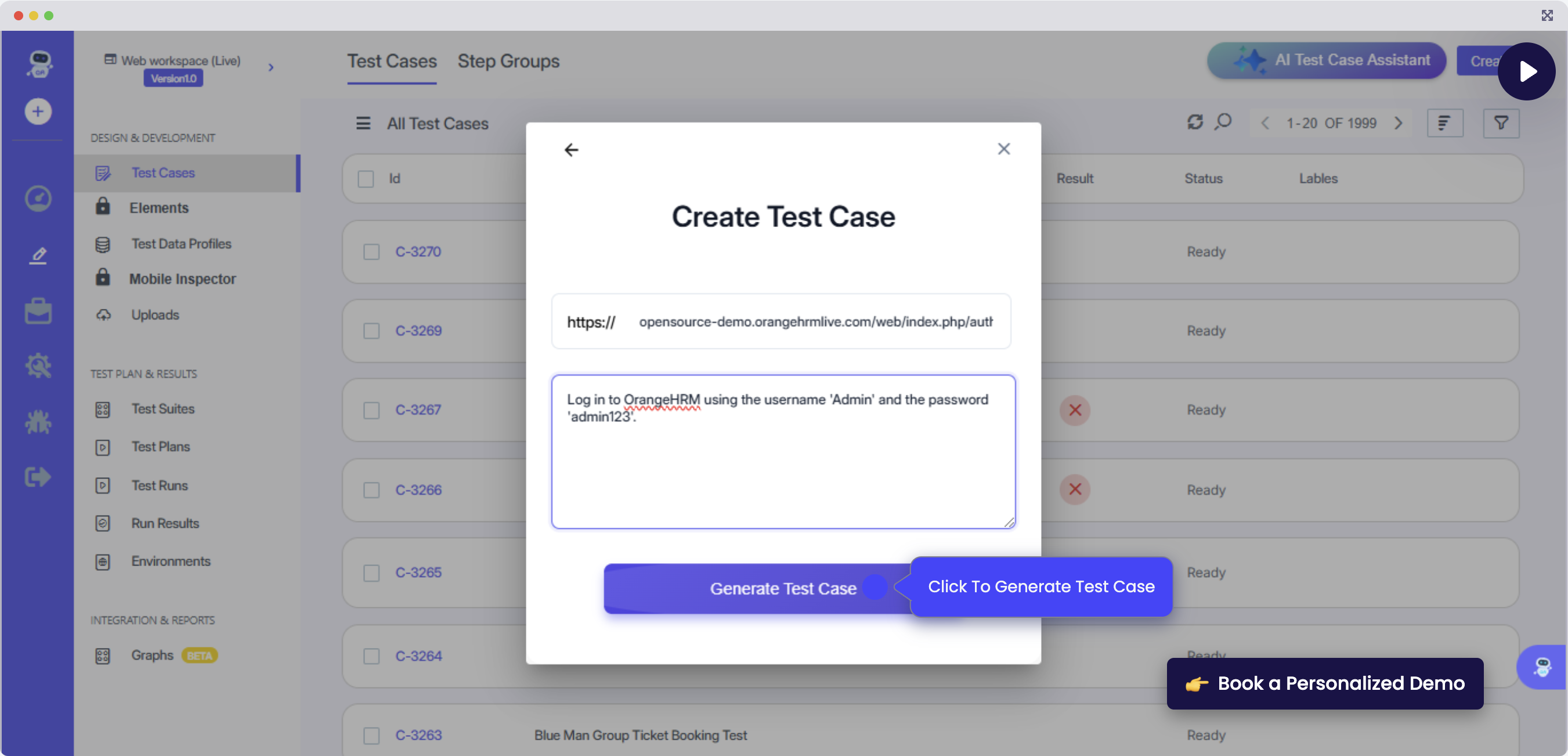Select the checkbox next to C-3267
This screenshot has width=1568, height=756.
pyautogui.click(x=371, y=410)
